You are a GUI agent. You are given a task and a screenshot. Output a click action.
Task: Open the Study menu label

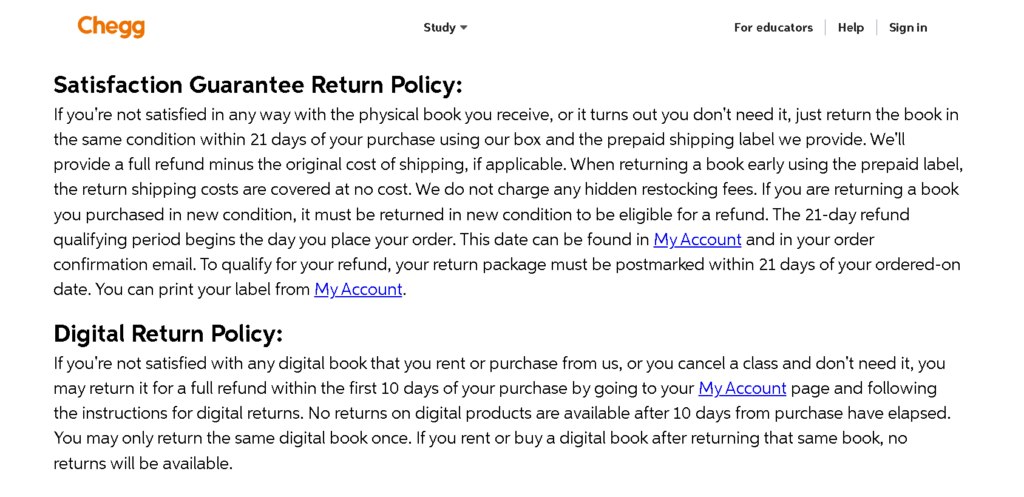(439, 28)
